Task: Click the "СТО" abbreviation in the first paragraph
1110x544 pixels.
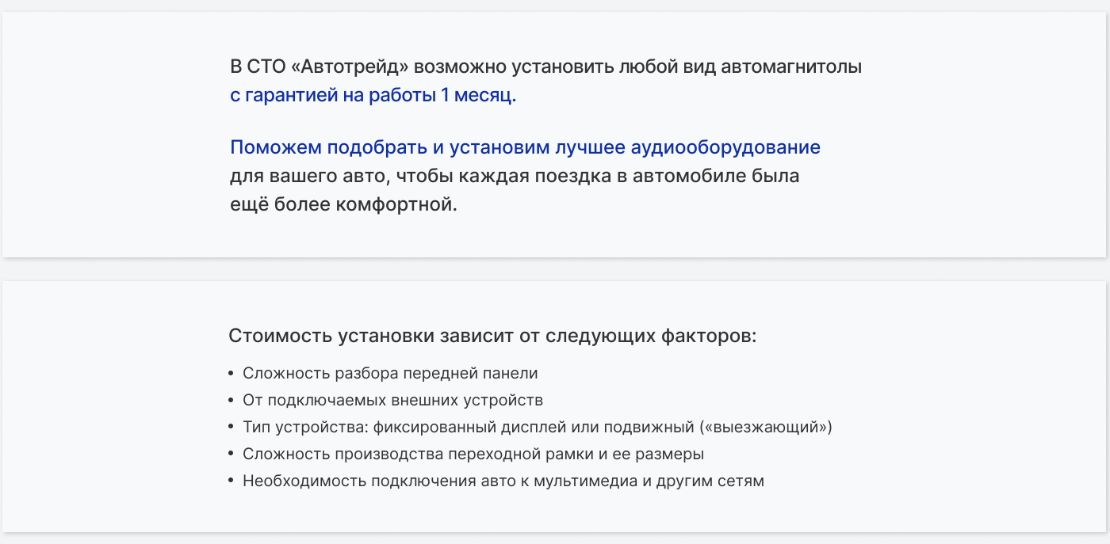Action: 265,68
